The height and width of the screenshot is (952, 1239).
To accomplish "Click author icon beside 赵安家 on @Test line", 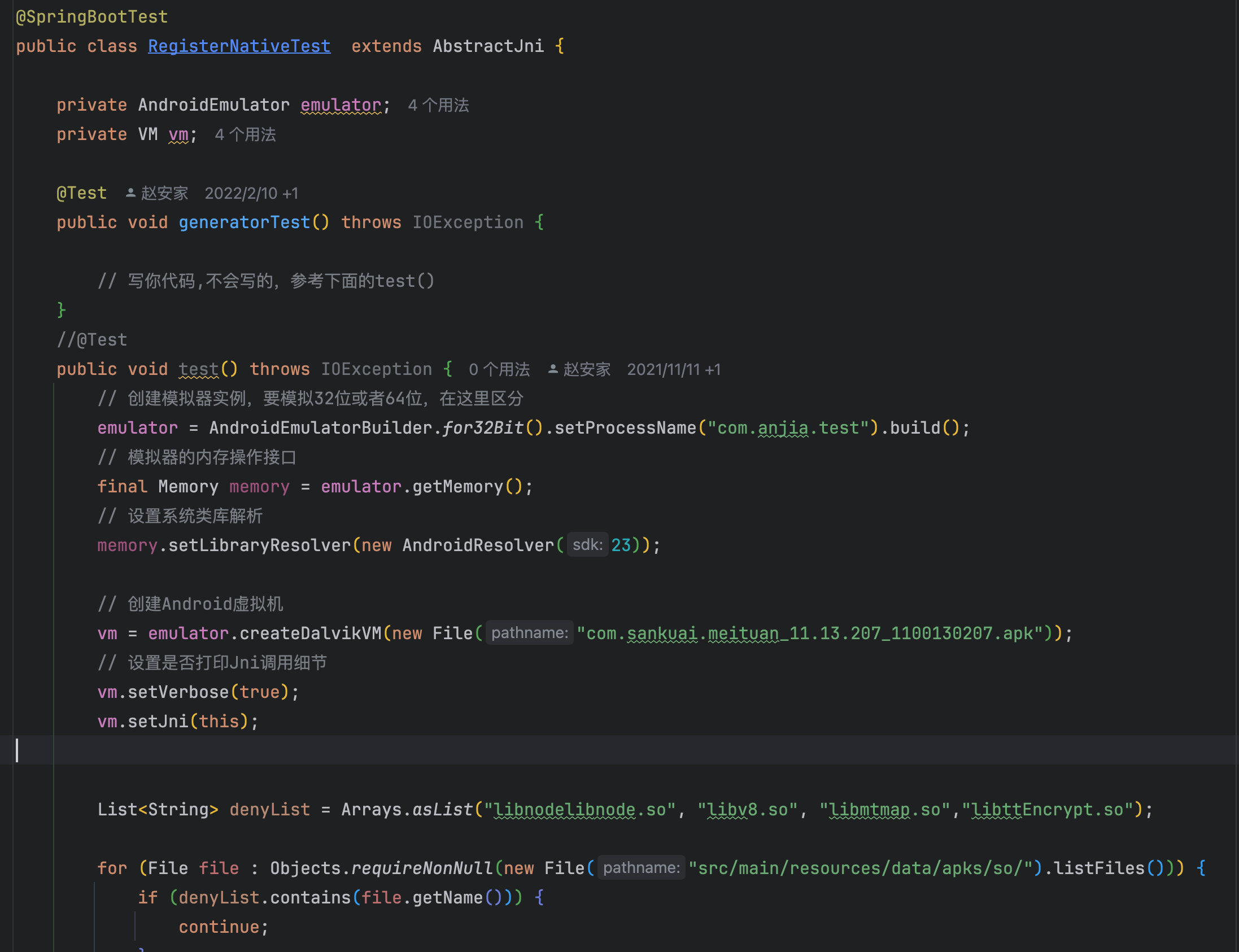I will pyautogui.click(x=130, y=193).
